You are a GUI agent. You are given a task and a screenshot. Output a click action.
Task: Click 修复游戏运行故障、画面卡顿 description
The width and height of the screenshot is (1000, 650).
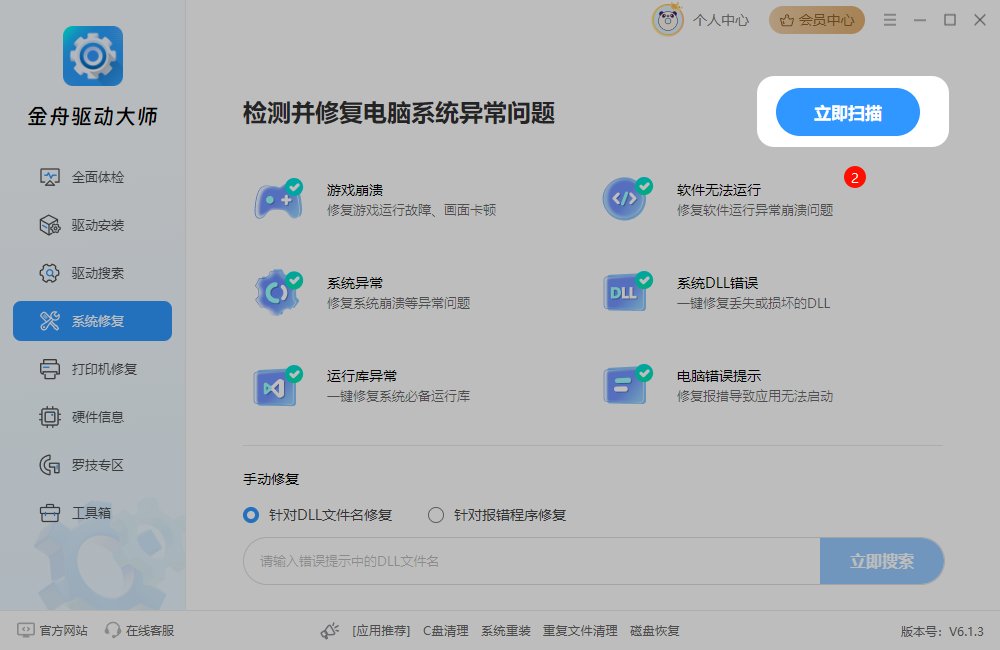tap(411, 210)
